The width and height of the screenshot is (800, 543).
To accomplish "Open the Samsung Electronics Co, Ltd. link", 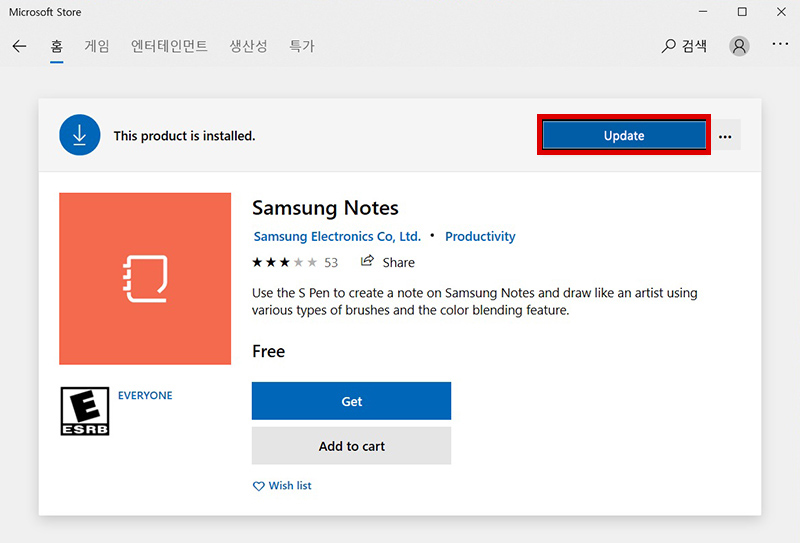I will click(337, 237).
